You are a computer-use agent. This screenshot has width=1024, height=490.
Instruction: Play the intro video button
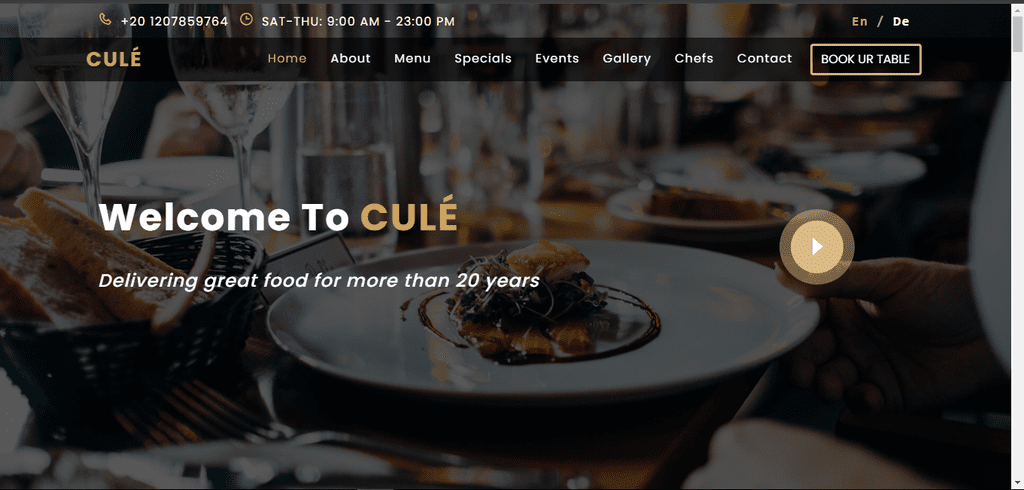coord(816,247)
